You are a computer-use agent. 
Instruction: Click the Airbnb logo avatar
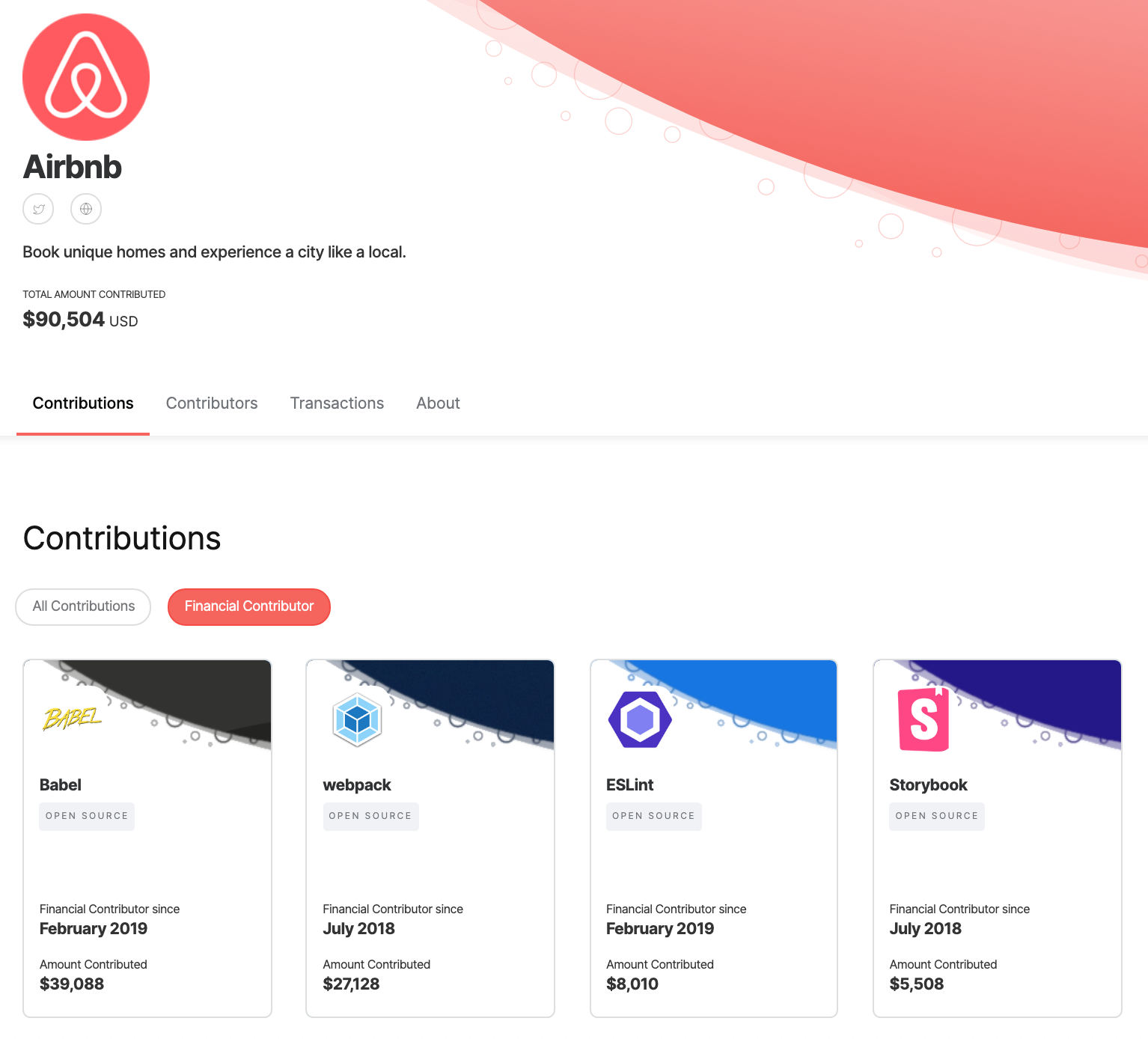pyautogui.click(x=86, y=77)
